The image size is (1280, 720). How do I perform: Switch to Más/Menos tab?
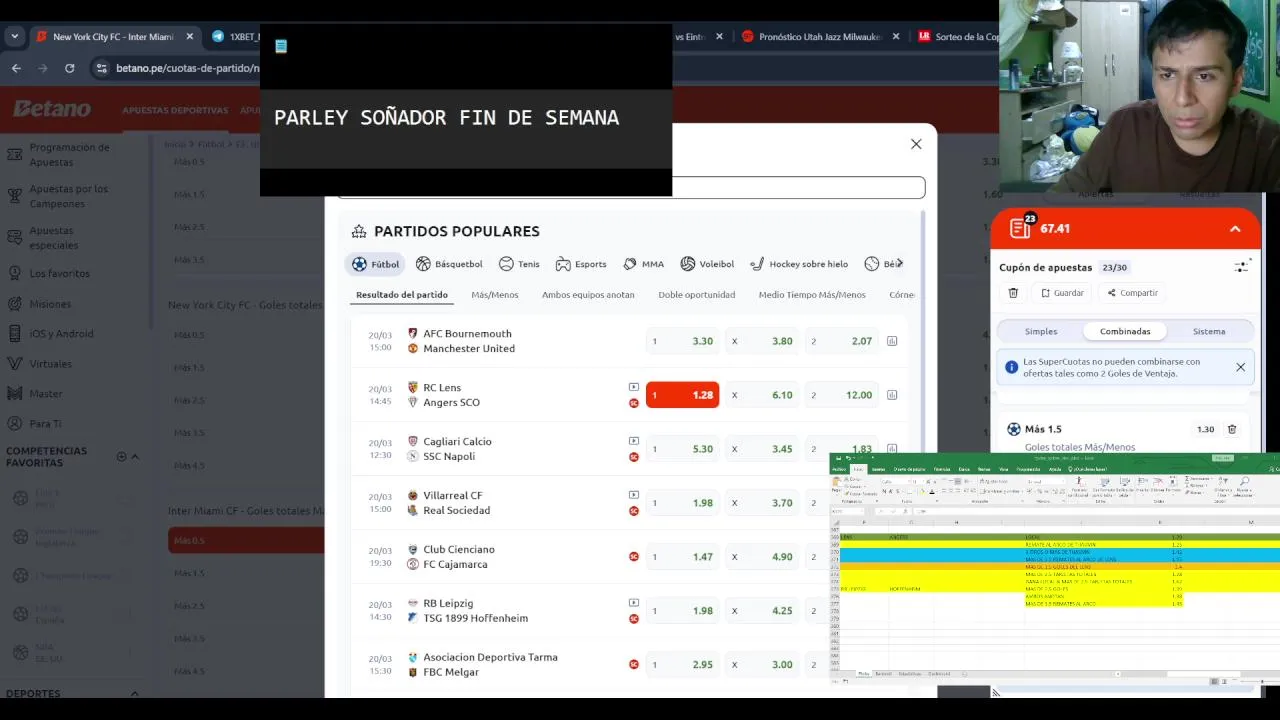(x=495, y=295)
